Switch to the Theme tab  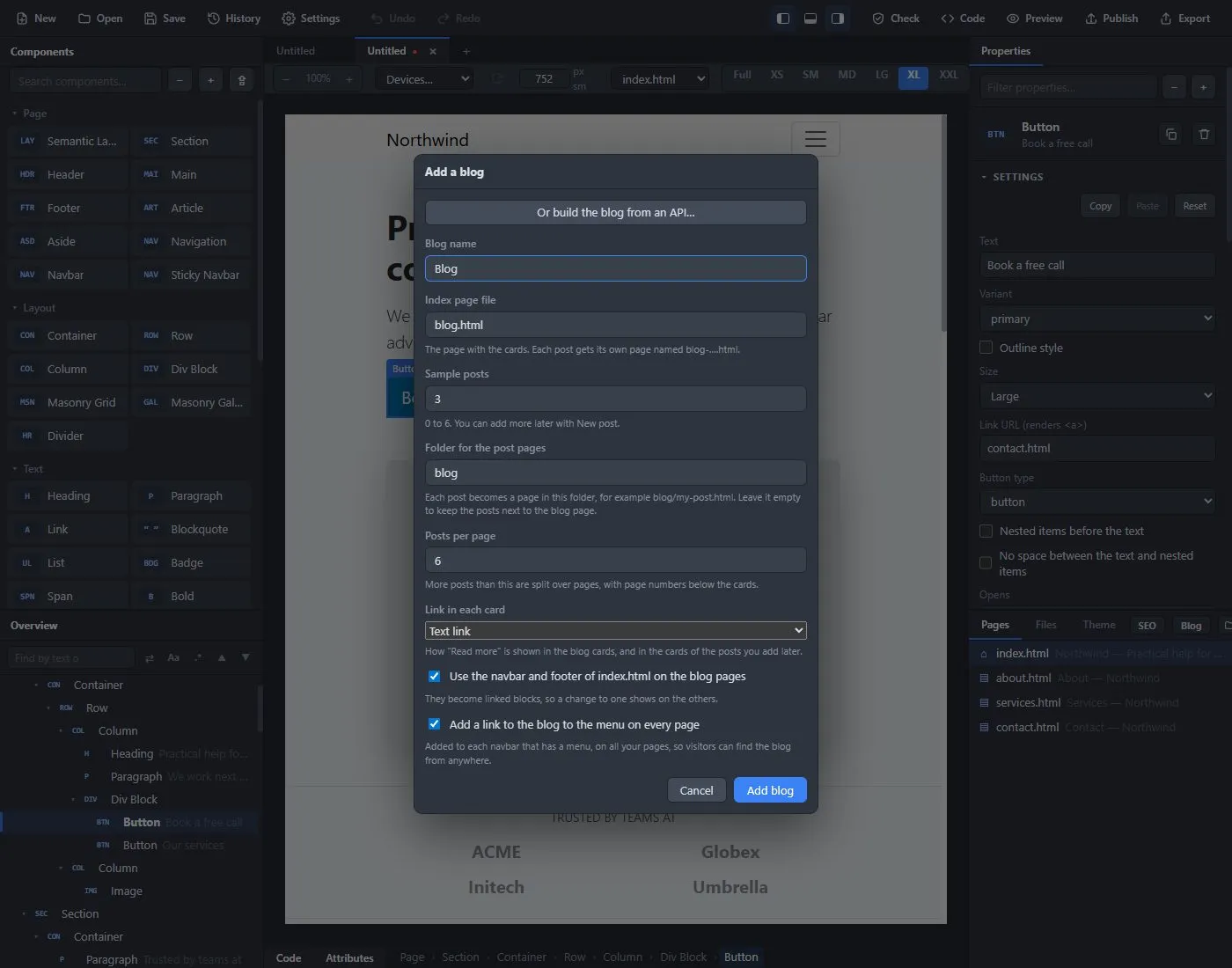pyautogui.click(x=1098, y=625)
